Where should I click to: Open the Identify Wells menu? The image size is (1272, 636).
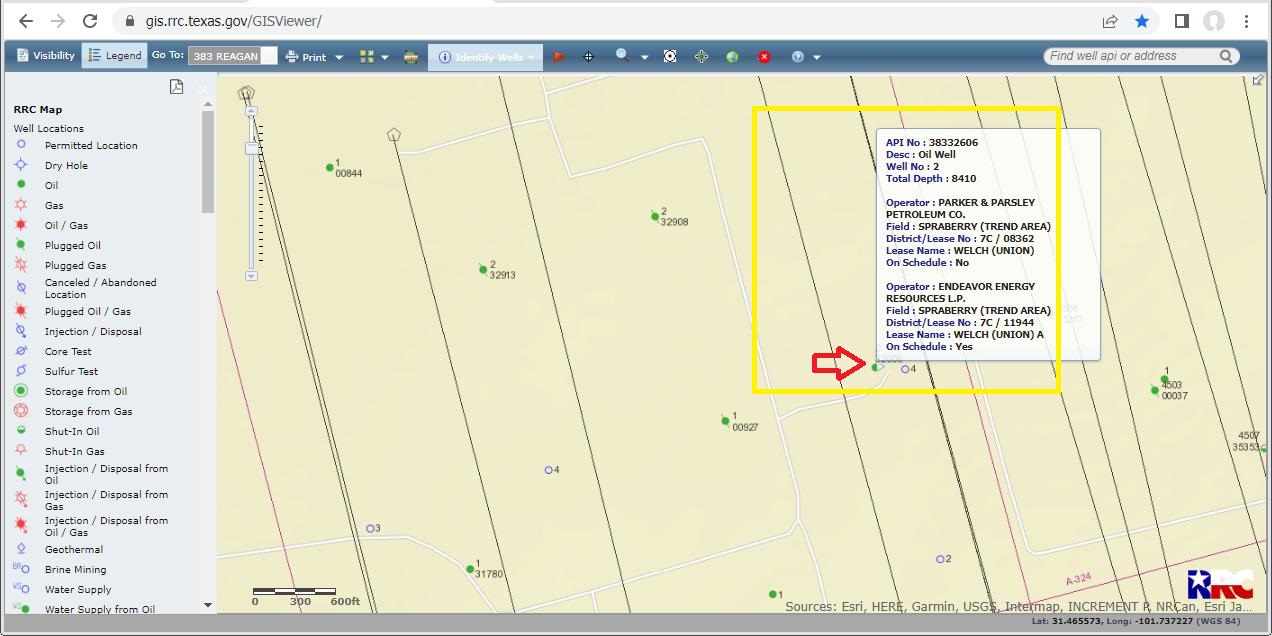point(486,57)
